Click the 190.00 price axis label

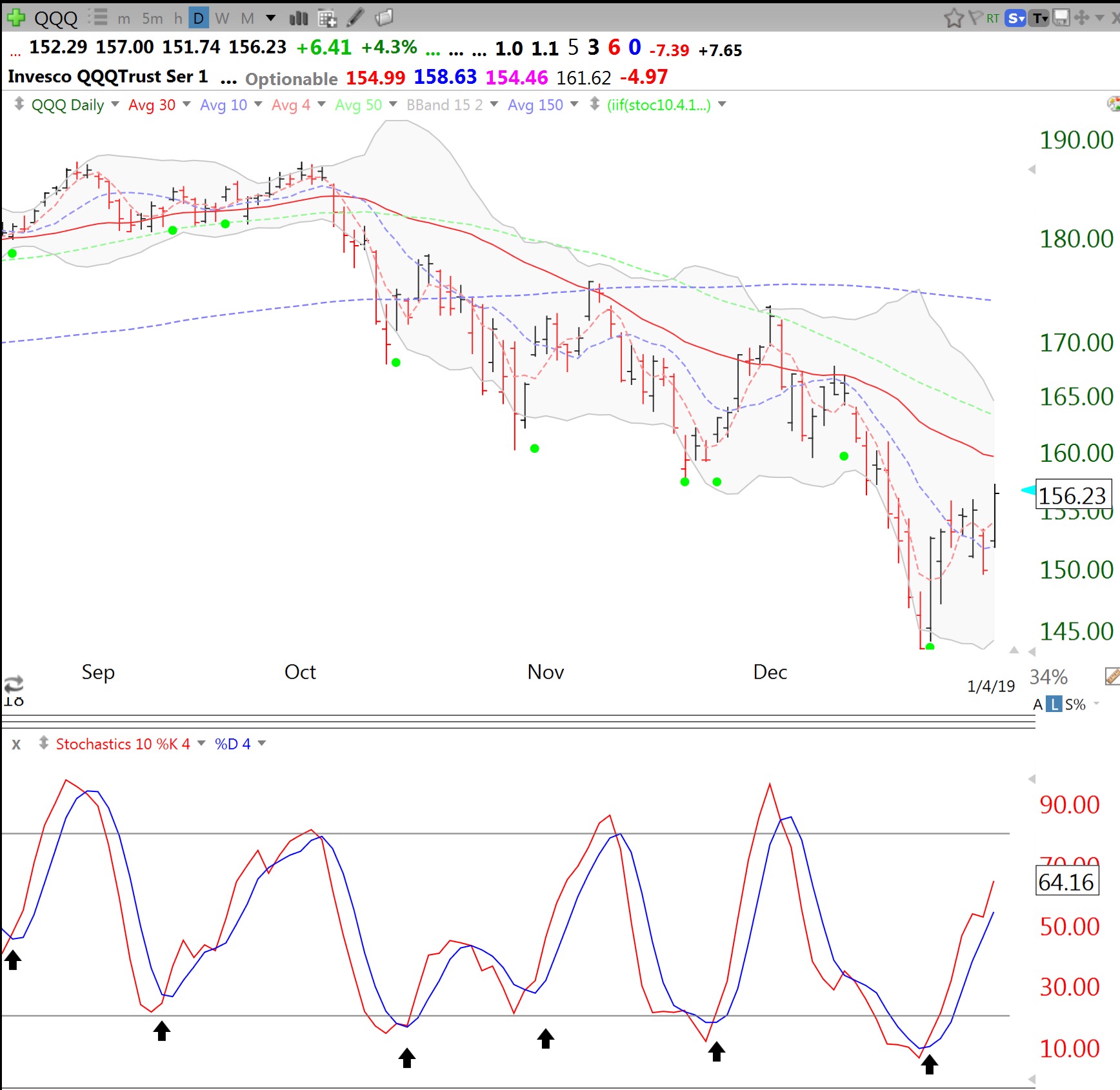click(1076, 140)
